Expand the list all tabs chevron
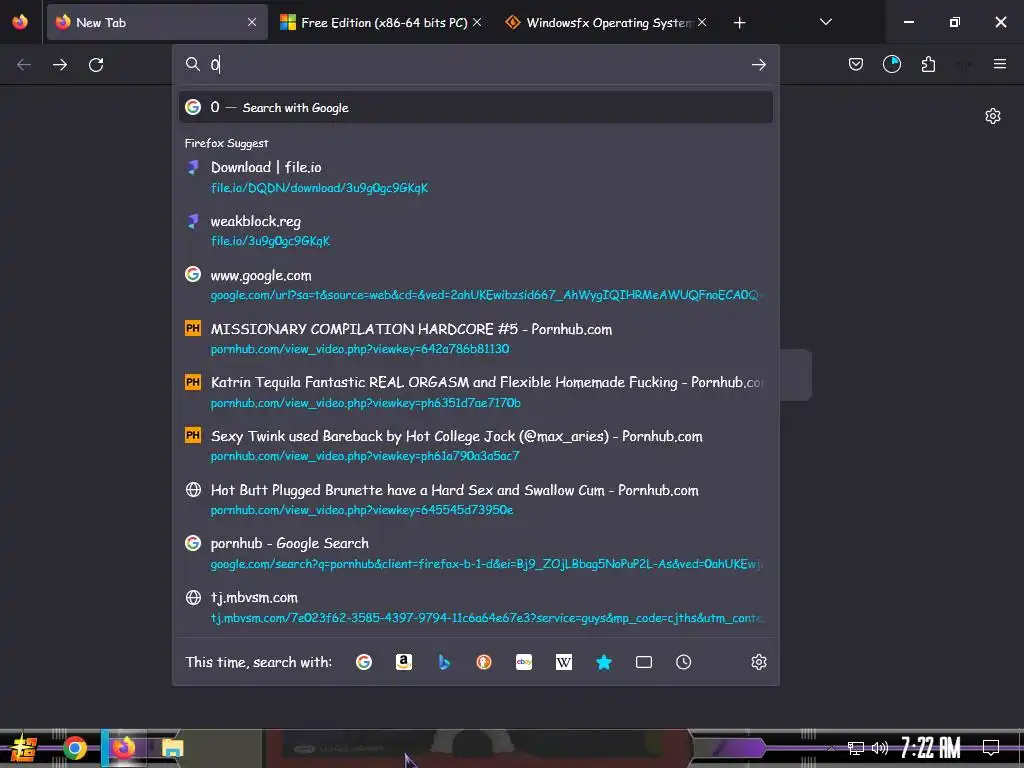 tap(825, 22)
